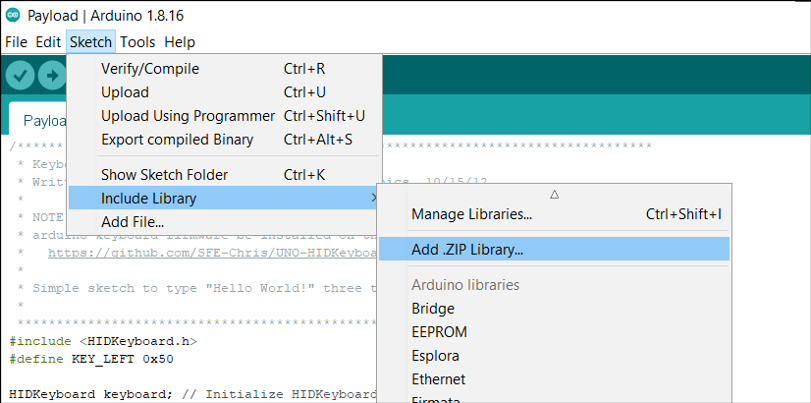Choose Add File... menu entry
The height and width of the screenshot is (403, 811).
(x=224, y=222)
